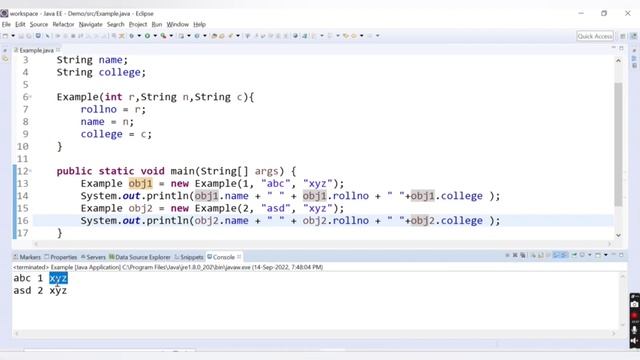Toggle the speaker icon in recorder widget
640x360 pixels.
(x=634, y=341)
